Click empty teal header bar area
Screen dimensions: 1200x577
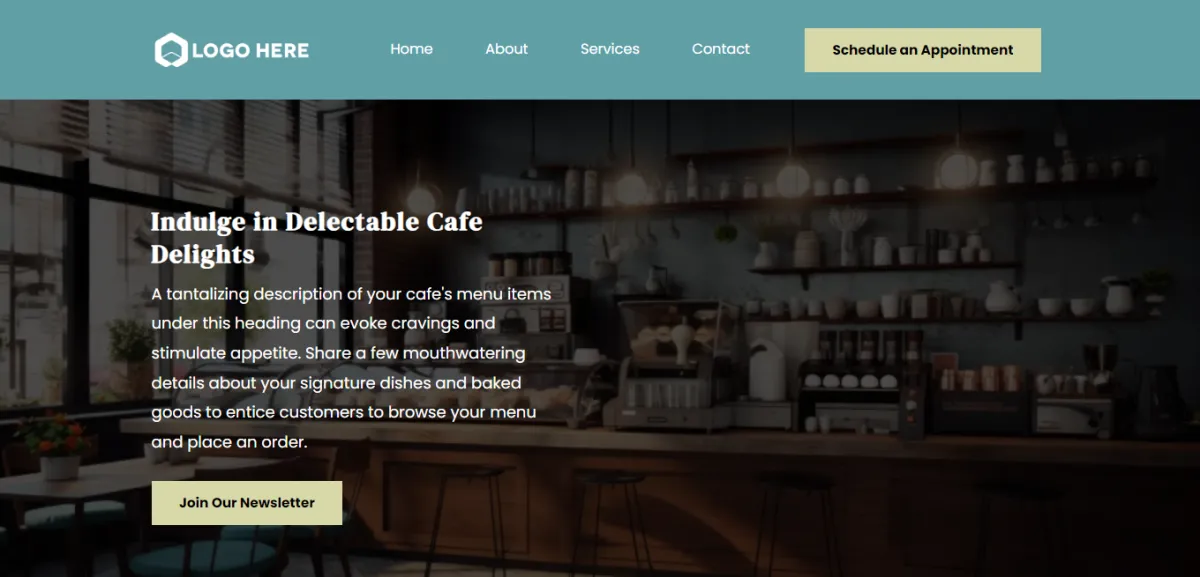coord(1120,50)
